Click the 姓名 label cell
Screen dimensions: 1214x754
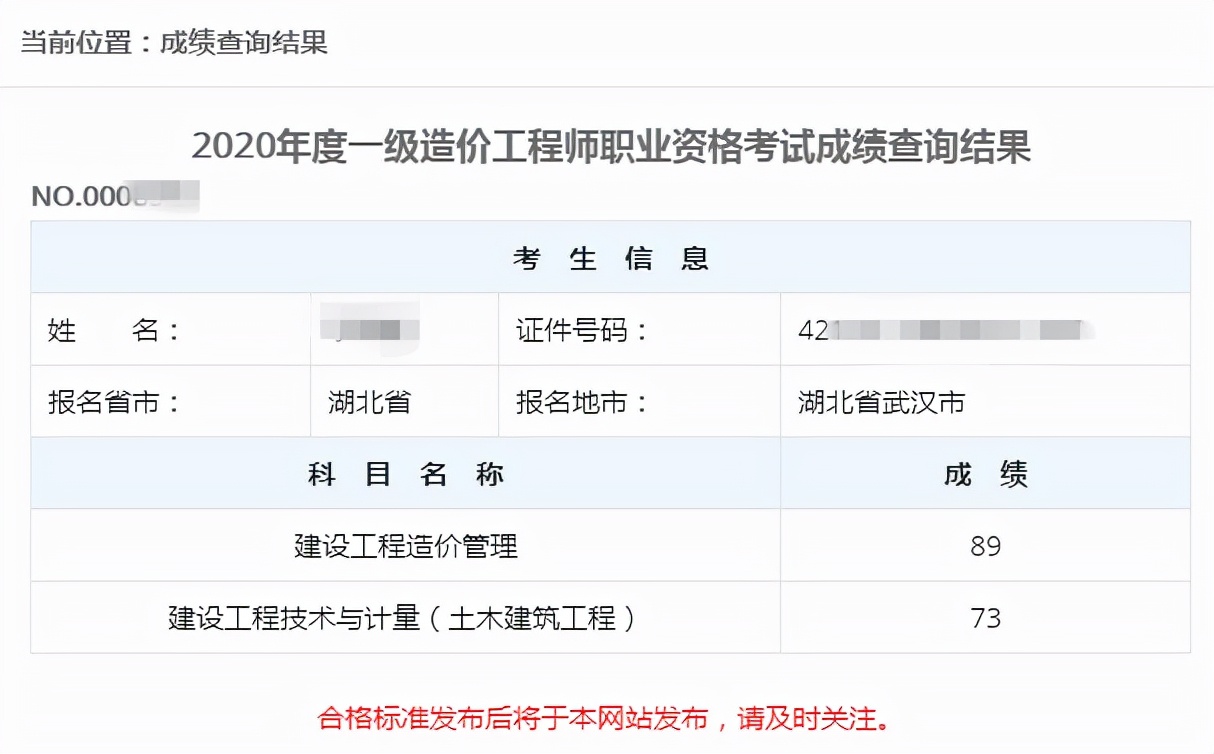pyautogui.click(x=114, y=330)
